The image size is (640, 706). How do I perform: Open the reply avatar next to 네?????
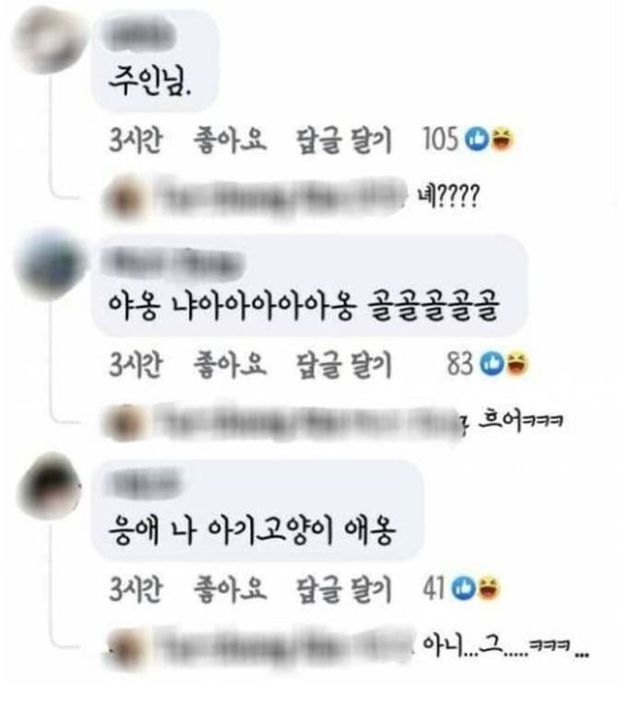tap(125, 200)
